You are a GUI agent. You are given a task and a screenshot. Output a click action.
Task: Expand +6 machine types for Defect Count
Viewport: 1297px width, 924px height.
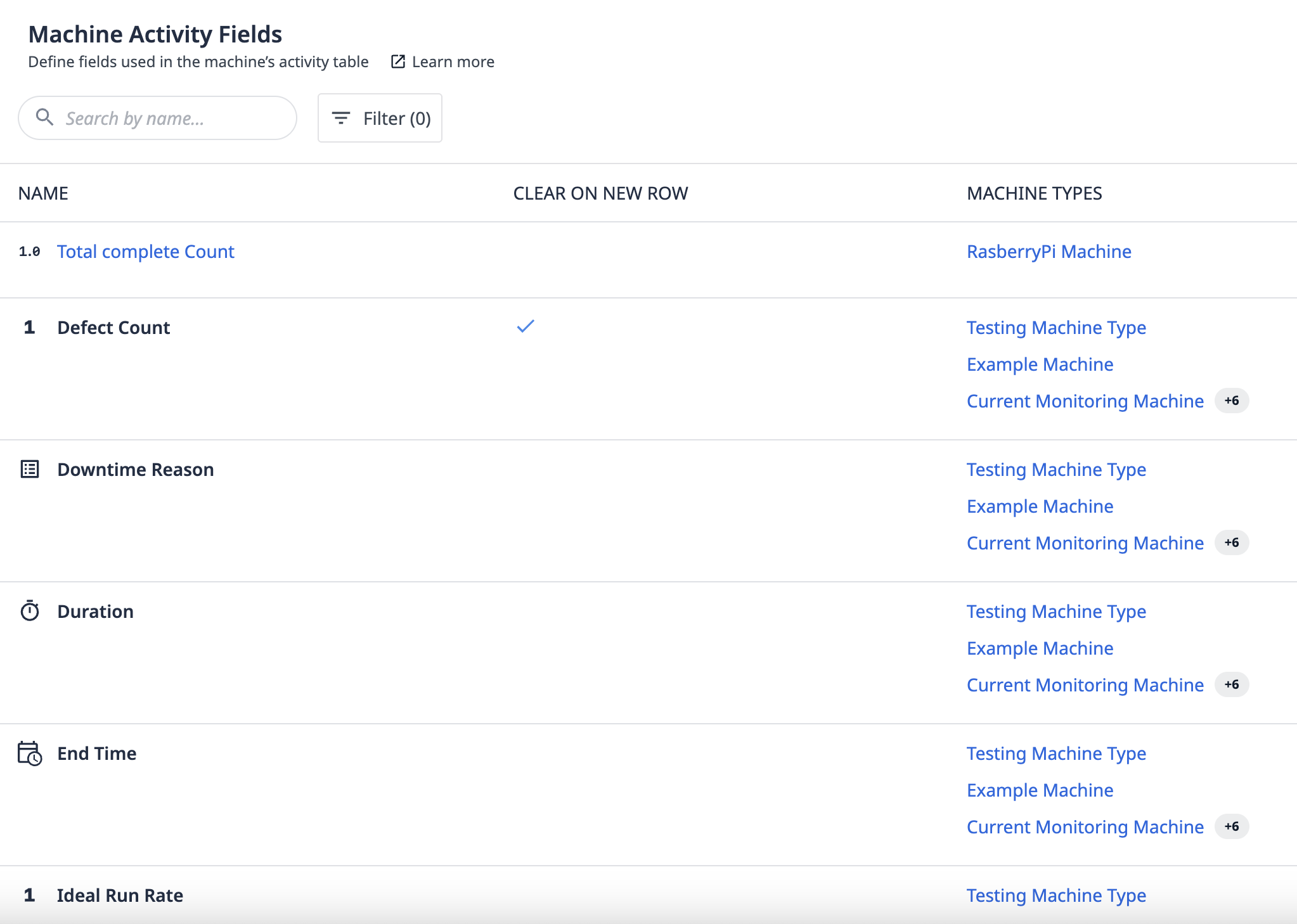tap(1231, 401)
